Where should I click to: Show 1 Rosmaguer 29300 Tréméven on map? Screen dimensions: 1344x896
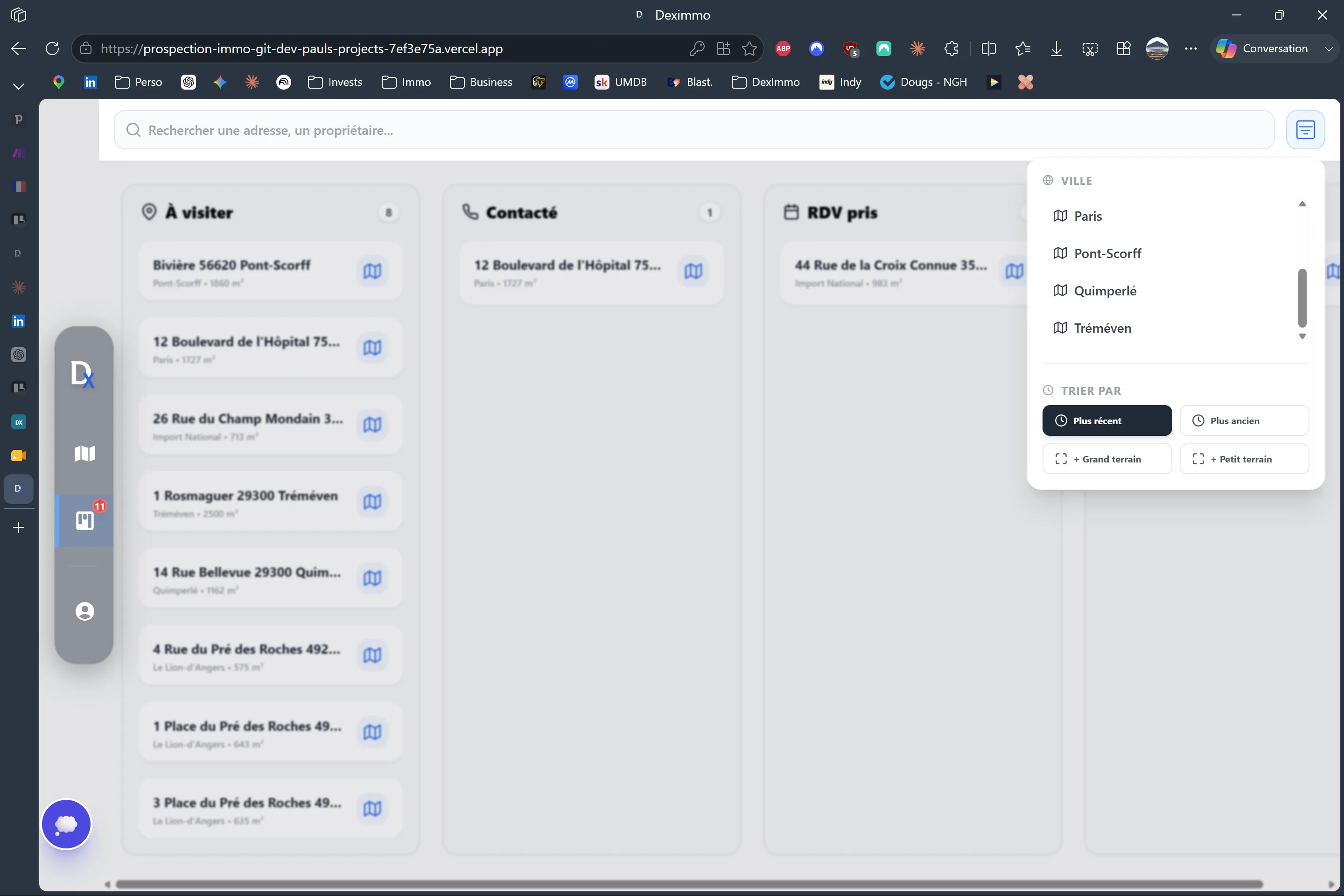pos(372,502)
